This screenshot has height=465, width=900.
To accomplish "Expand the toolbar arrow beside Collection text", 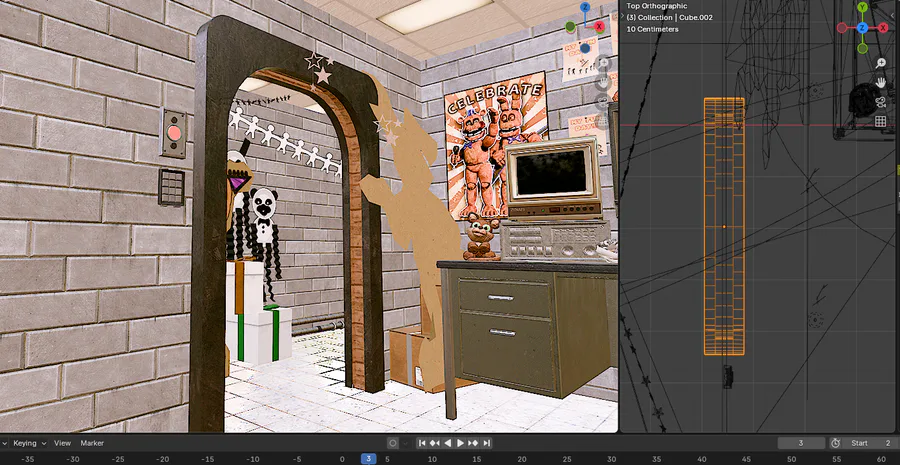I will click(622, 17).
